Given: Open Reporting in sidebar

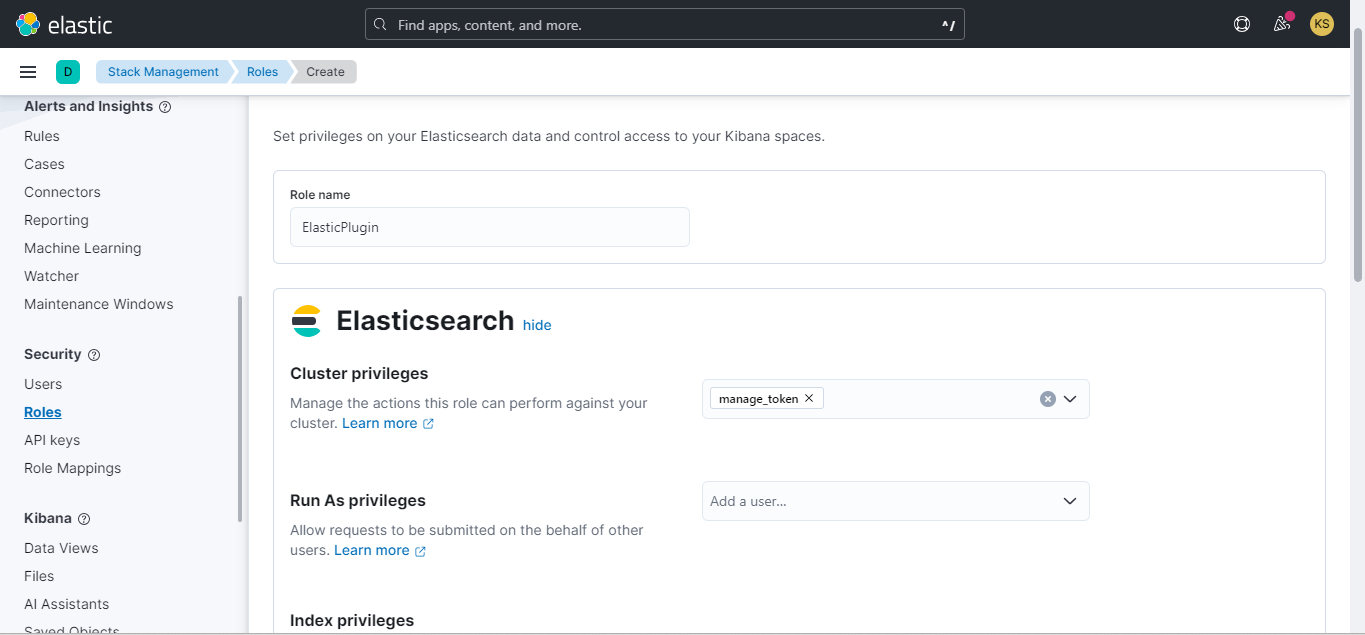Looking at the screenshot, I should pyautogui.click(x=56, y=220).
